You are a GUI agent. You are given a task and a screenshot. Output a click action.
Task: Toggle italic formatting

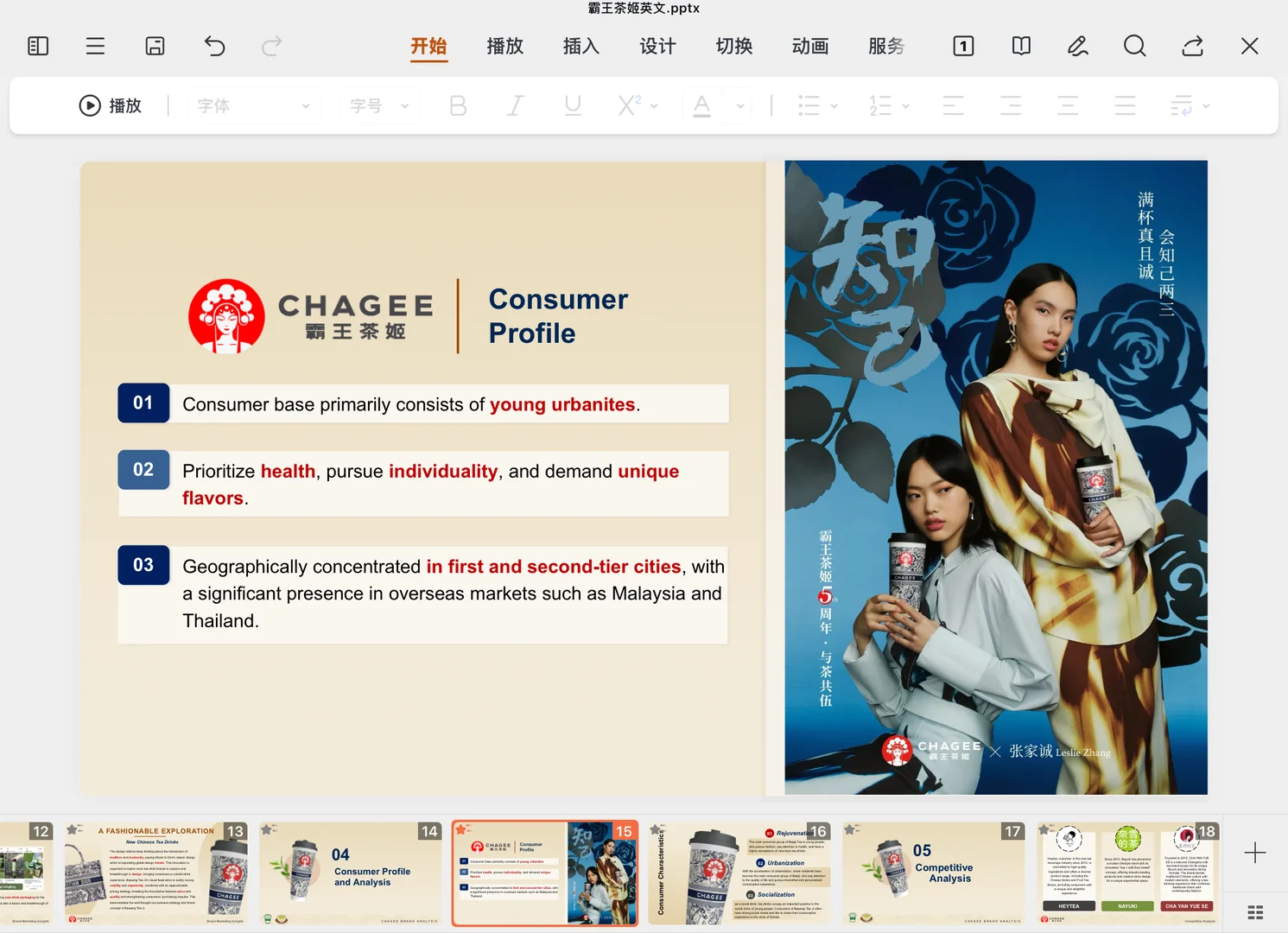click(x=516, y=105)
